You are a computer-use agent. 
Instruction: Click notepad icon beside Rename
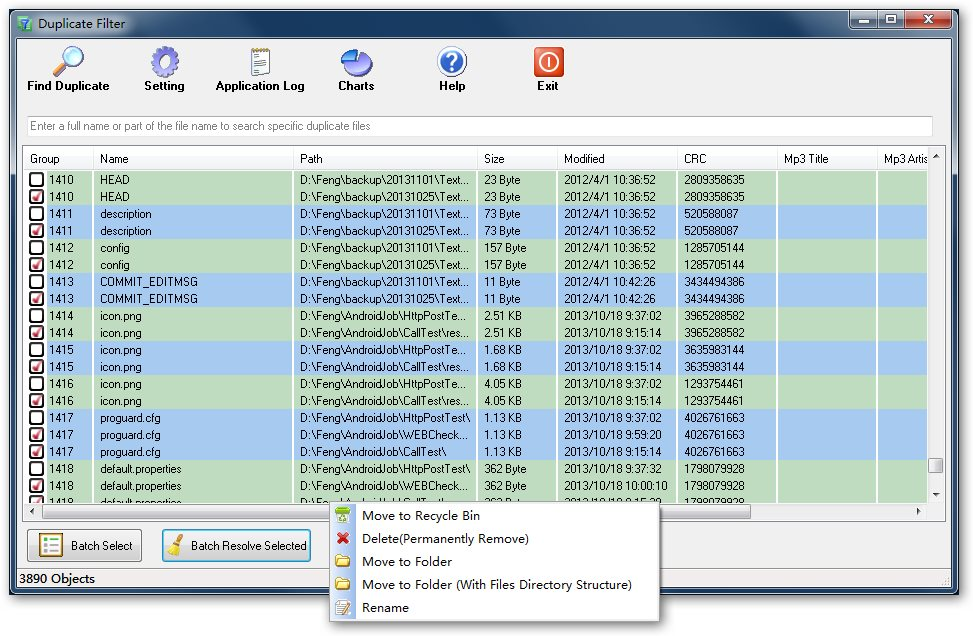click(x=343, y=607)
